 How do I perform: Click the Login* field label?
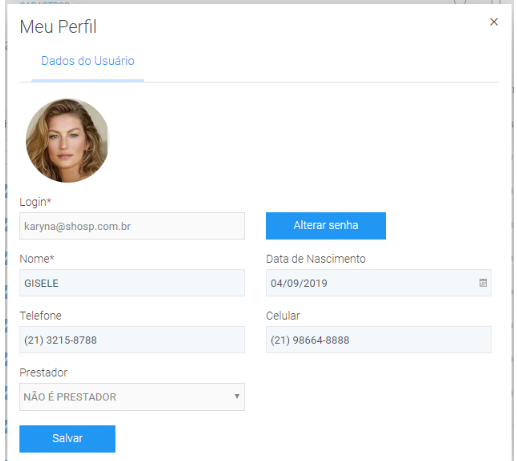tap(35, 202)
